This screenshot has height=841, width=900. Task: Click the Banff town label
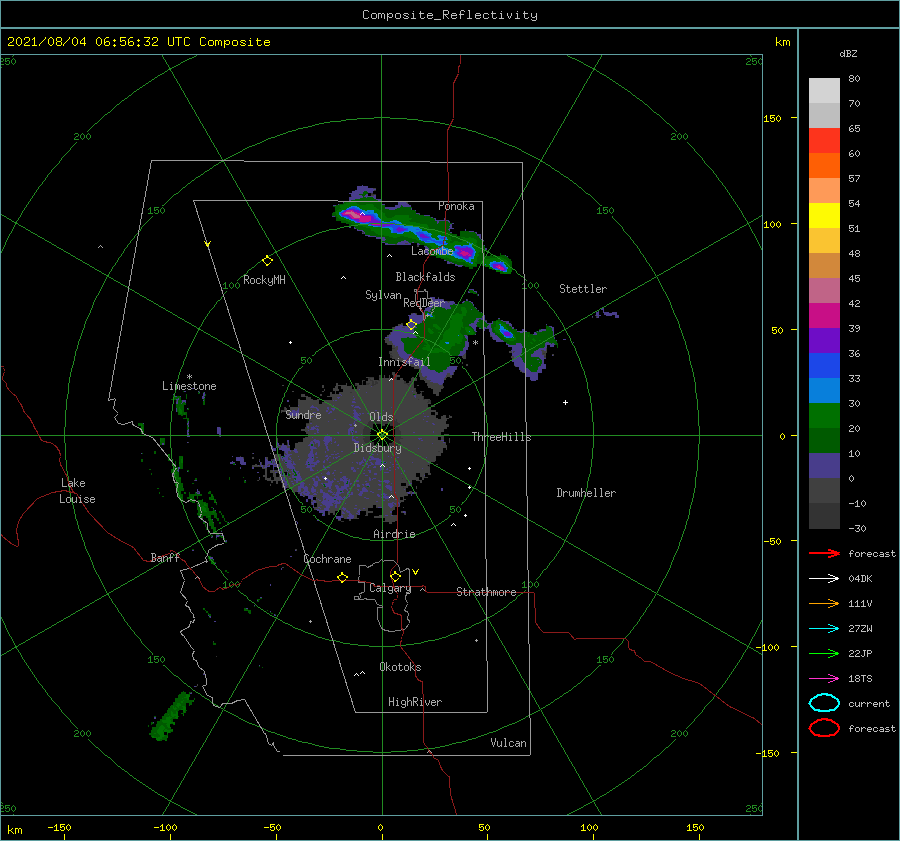(165, 557)
